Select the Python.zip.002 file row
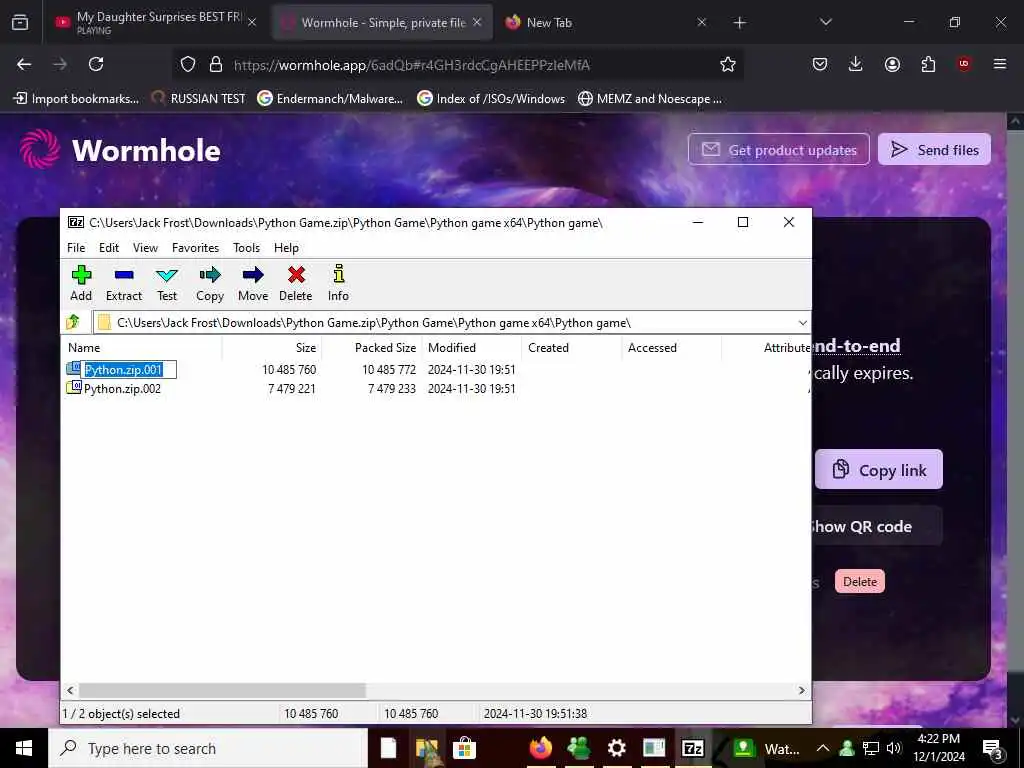The width and height of the screenshot is (1024, 768). pos(436,389)
